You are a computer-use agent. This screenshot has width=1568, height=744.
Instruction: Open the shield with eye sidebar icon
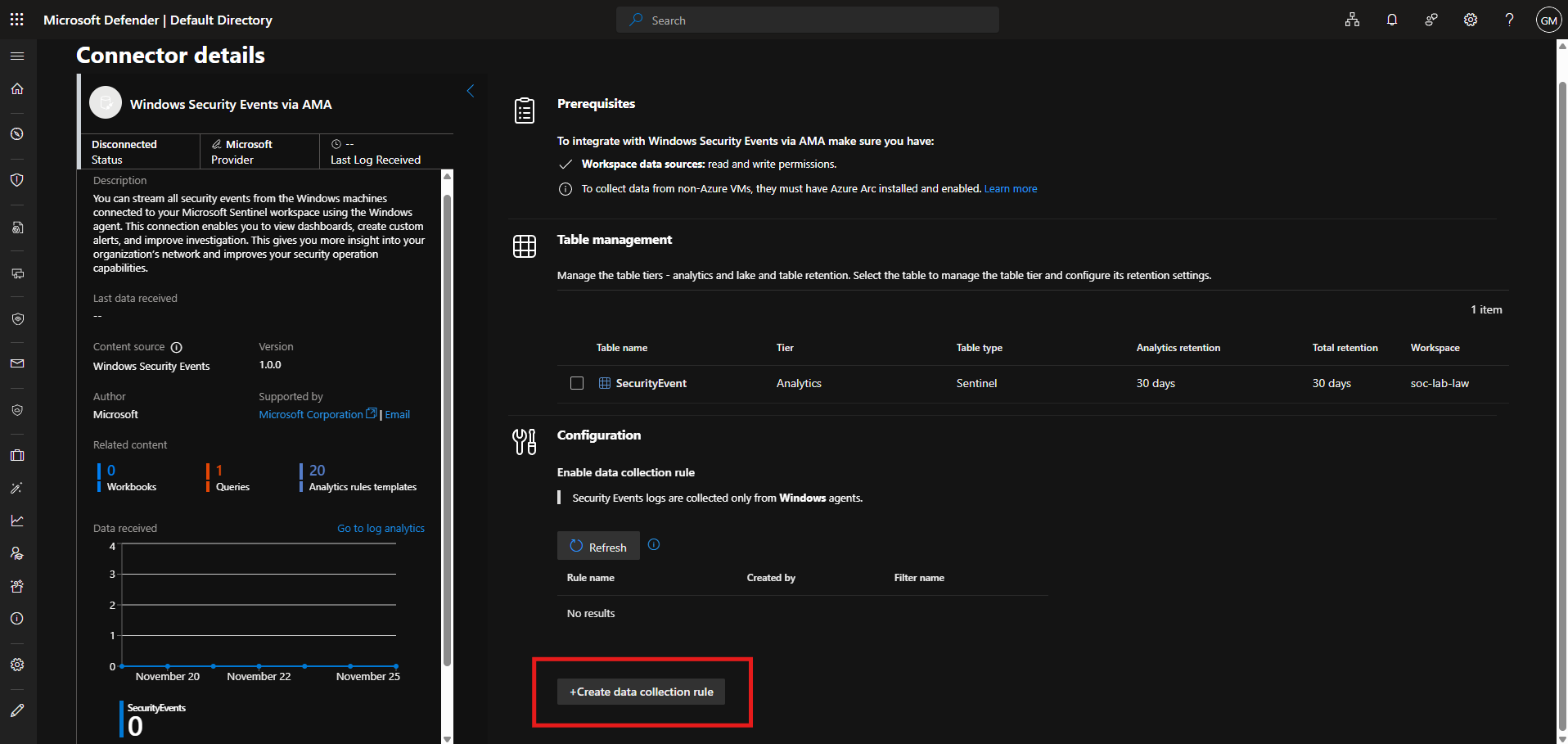click(17, 319)
